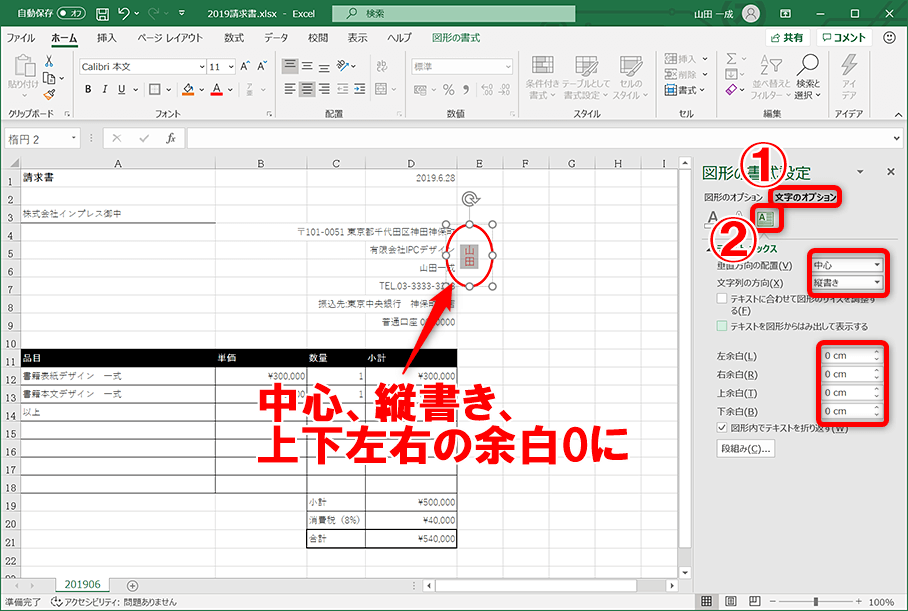Open the 挿入 ribbon tab
This screenshot has height=611, width=908.
pyautogui.click(x=107, y=38)
